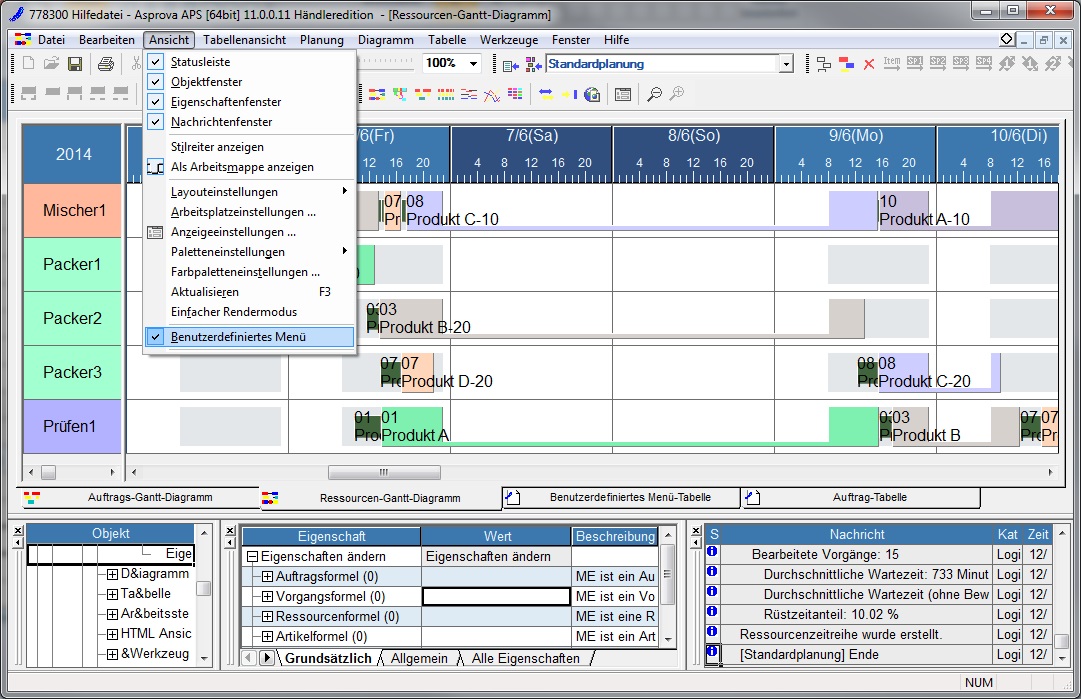Click the hierarchy structure icon
The height and width of the screenshot is (699, 1082).
click(x=824, y=64)
